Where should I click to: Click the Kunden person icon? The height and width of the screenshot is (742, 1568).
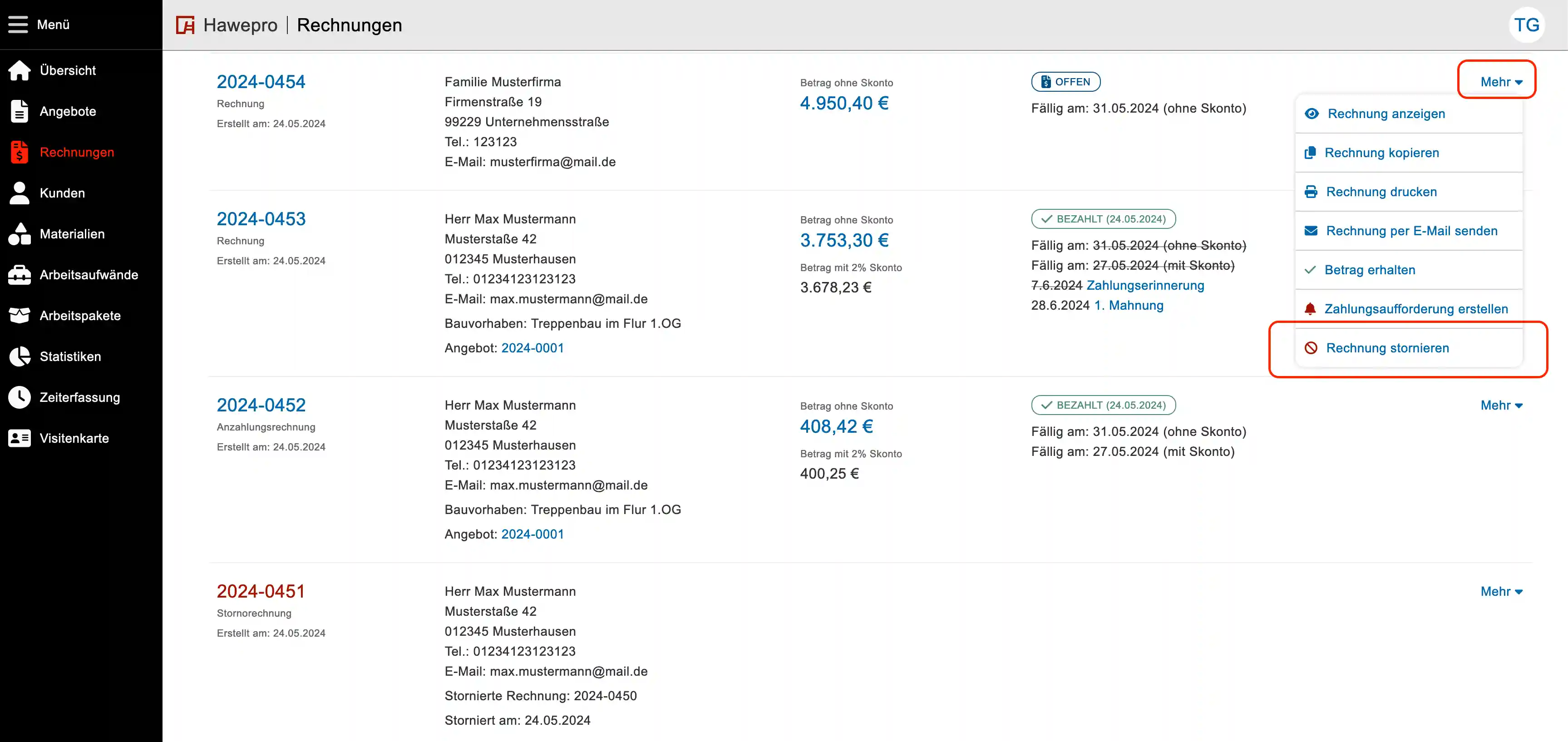[20, 193]
